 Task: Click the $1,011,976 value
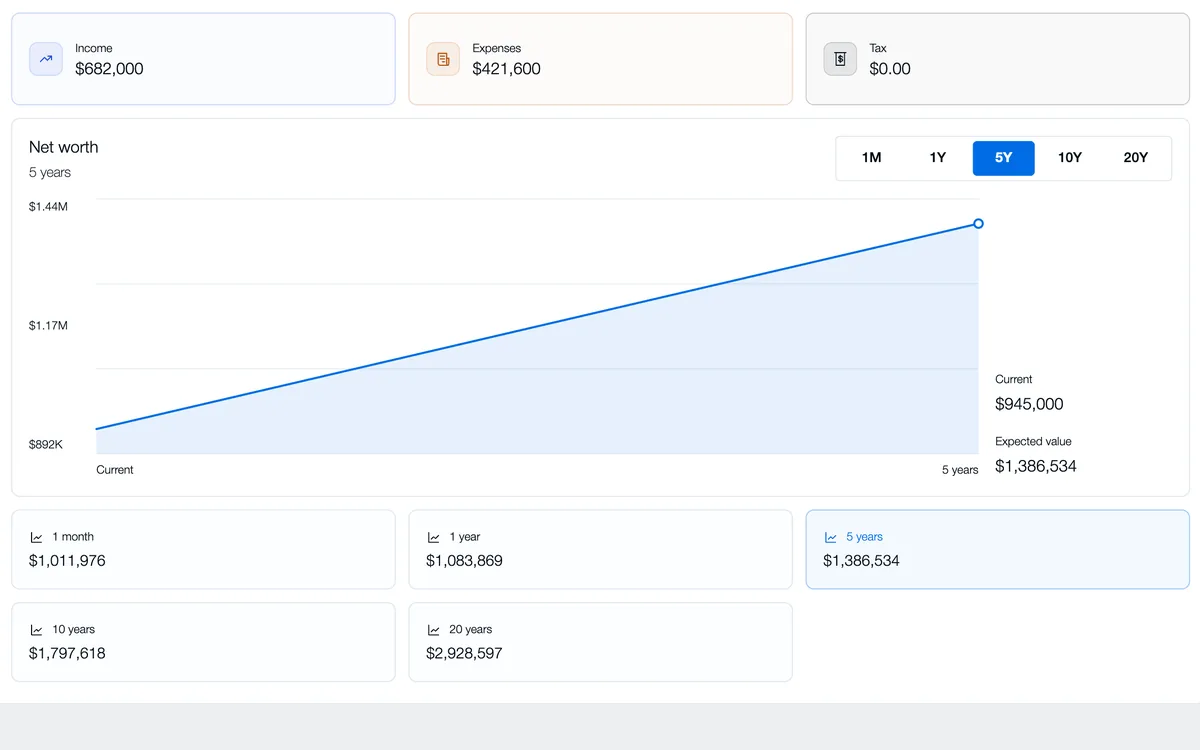[67, 561]
